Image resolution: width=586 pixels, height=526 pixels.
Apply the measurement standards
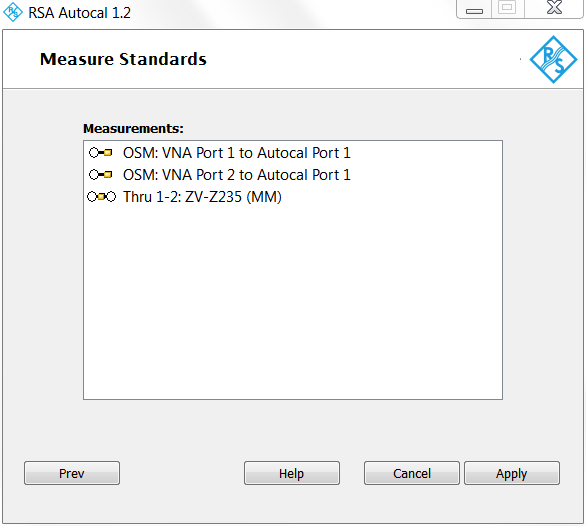512,473
